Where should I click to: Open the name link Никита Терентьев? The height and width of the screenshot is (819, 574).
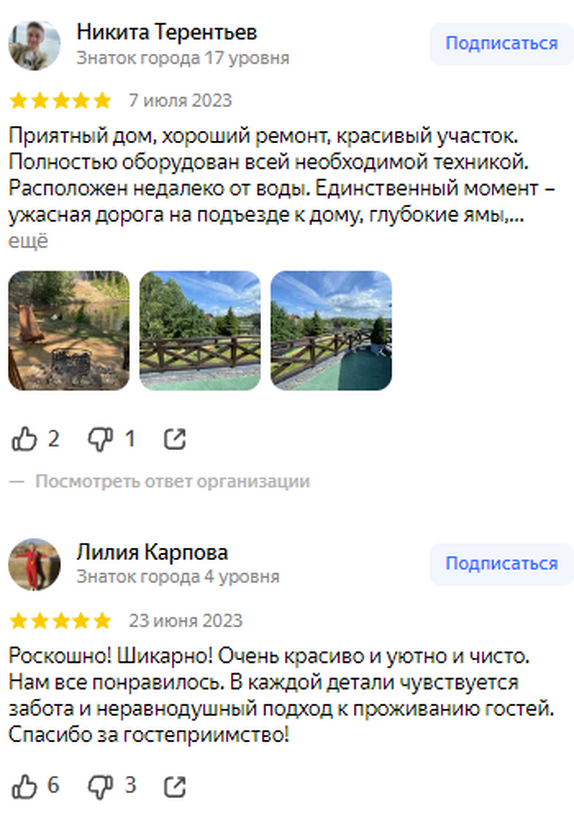point(167,32)
